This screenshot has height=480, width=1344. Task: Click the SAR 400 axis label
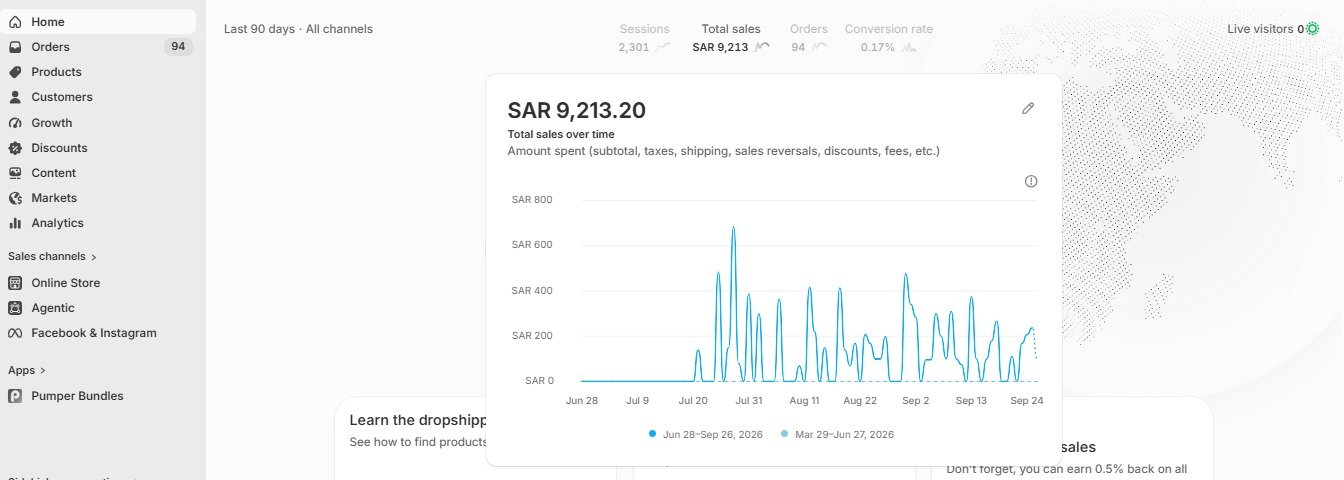pos(532,290)
